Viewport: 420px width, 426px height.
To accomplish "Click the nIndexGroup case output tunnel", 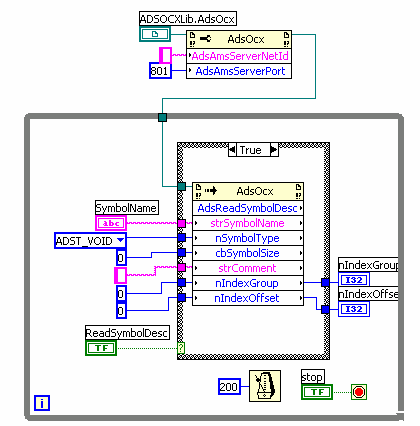I will (325, 283).
